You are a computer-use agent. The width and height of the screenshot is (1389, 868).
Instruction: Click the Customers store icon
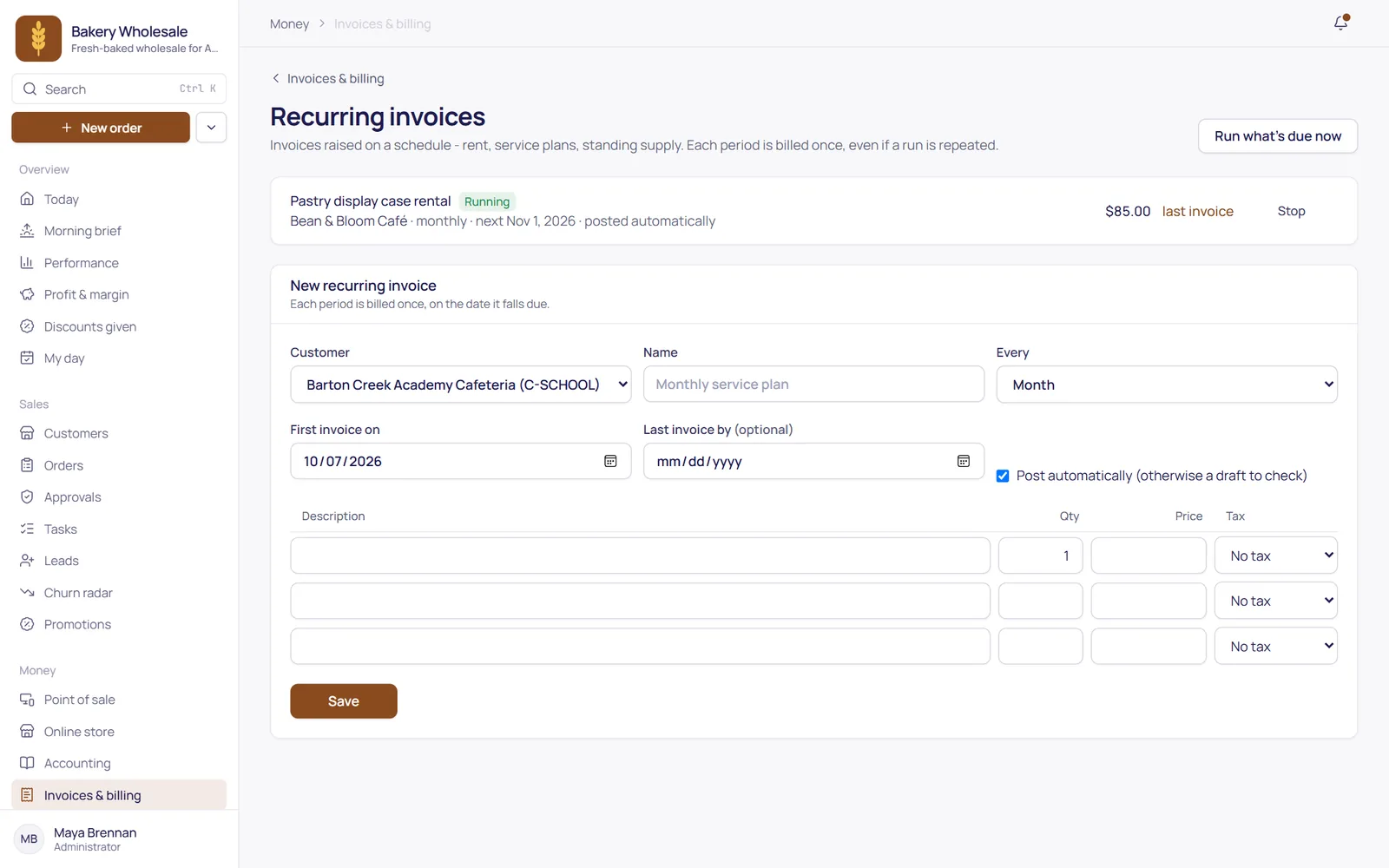click(27, 433)
